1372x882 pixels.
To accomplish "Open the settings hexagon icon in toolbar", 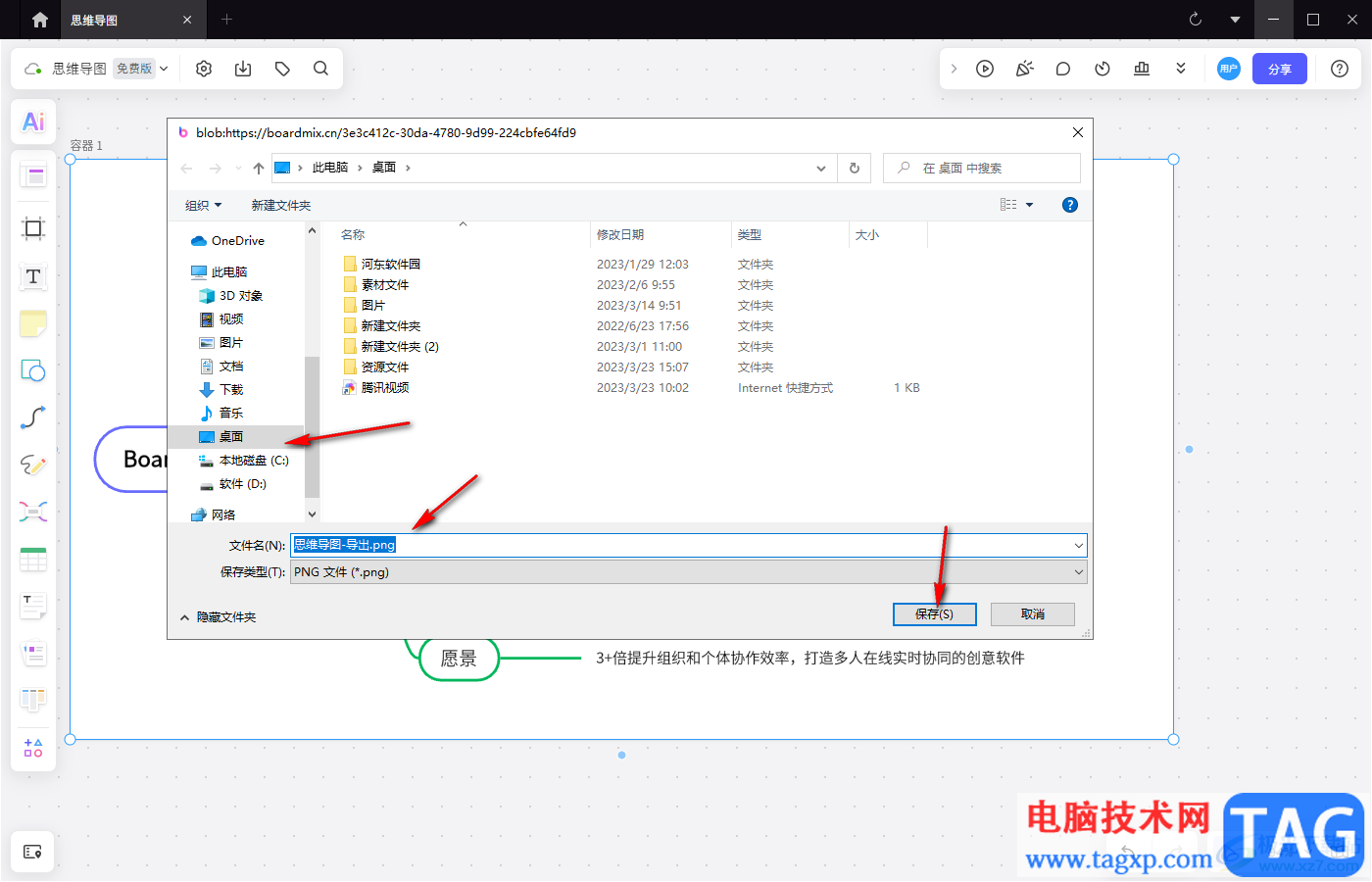I will (x=204, y=69).
